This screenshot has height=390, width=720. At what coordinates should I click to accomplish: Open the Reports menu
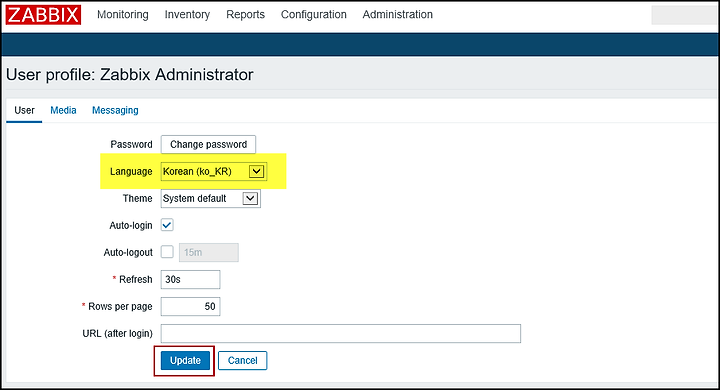coord(245,15)
